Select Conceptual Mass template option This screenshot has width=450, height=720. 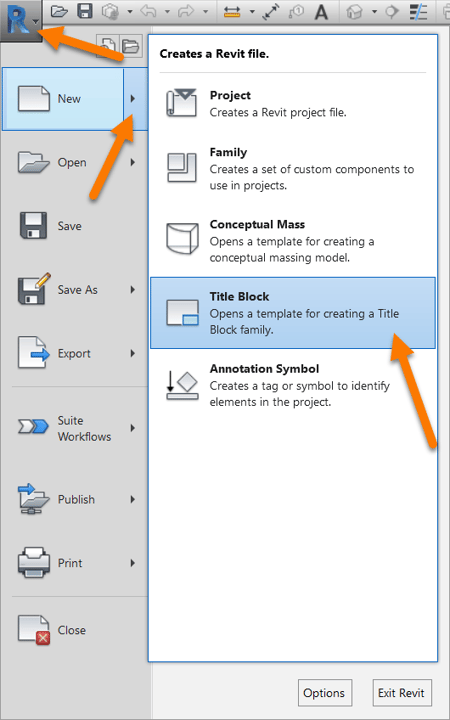pos(293,241)
